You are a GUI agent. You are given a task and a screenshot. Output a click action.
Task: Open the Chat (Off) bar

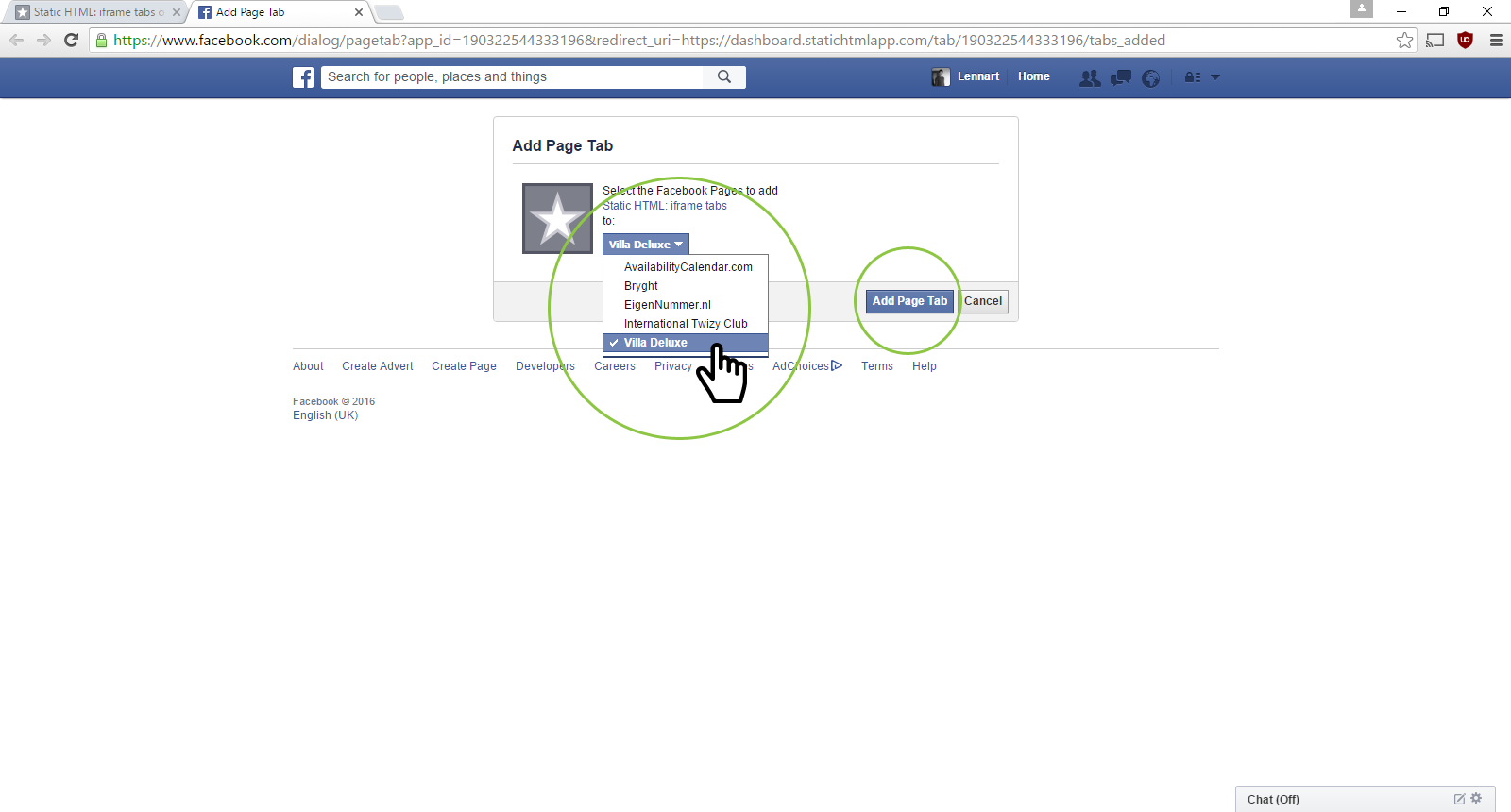tap(1366, 799)
